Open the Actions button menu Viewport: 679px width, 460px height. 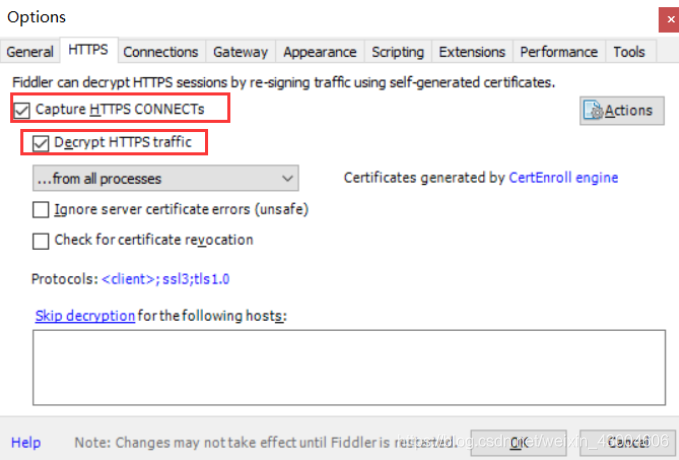[x=622, y=111]
